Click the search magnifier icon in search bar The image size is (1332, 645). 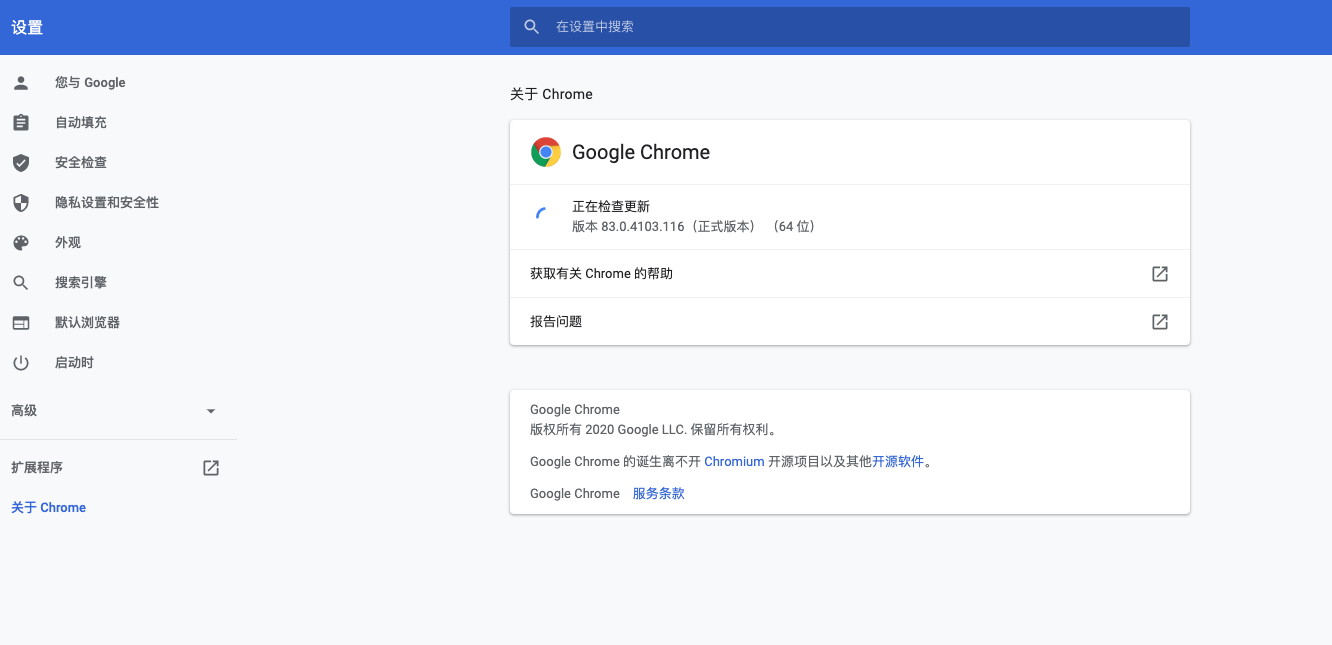[x=532, y=27]
